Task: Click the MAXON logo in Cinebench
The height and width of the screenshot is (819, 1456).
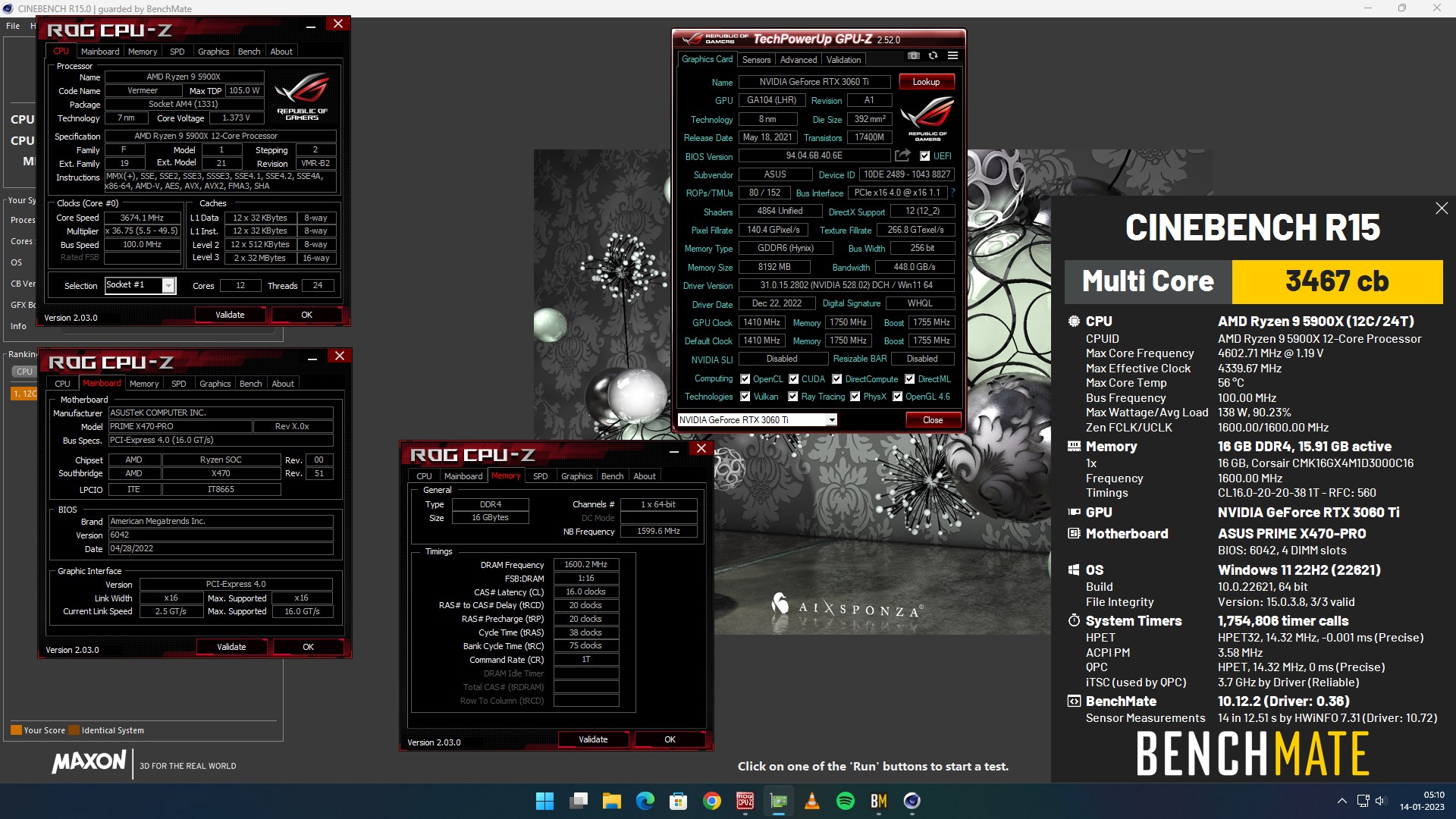Action: tap(89, 762)
